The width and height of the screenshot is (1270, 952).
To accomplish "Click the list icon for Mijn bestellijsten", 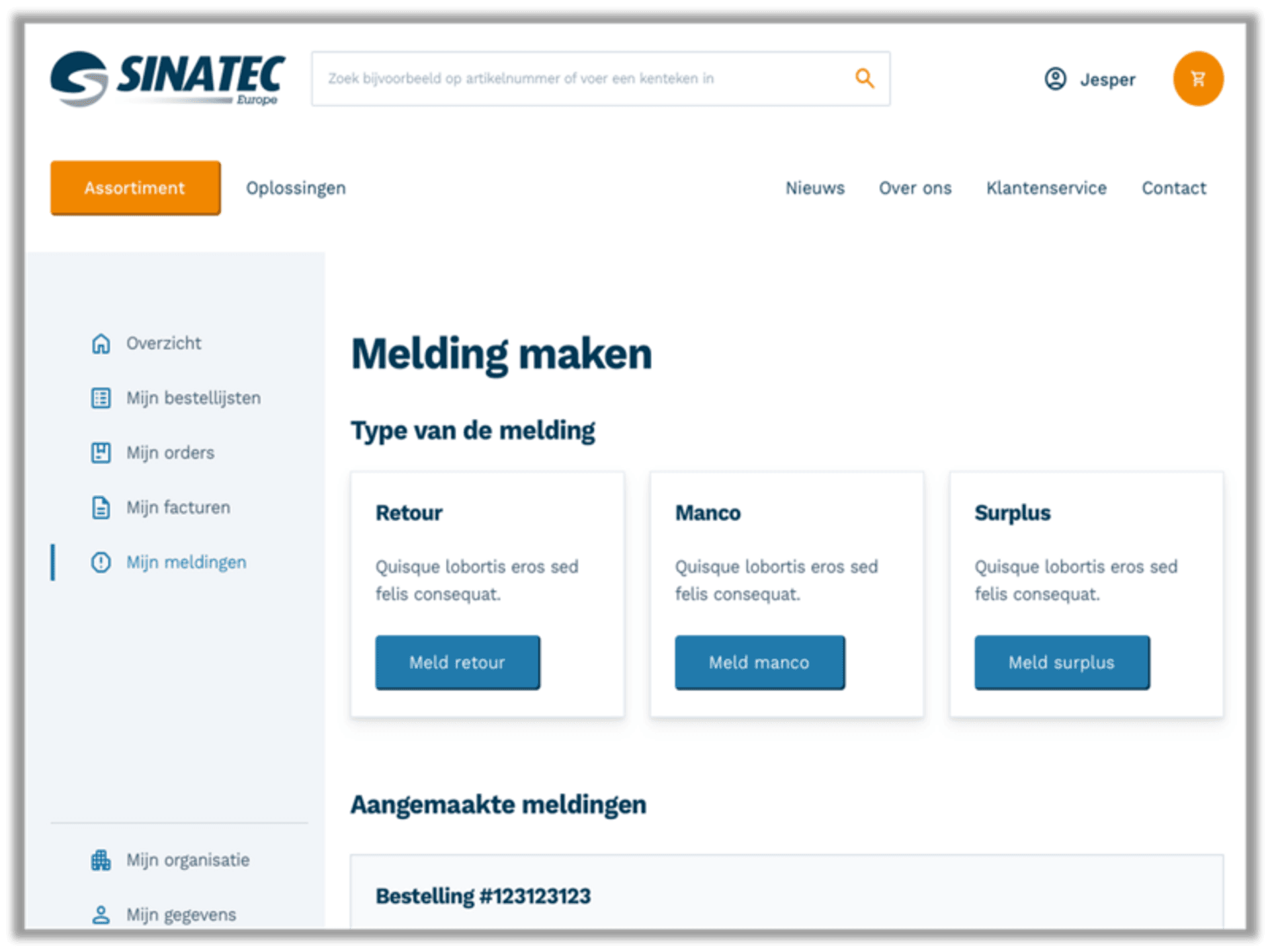I will pyautogui.click(x=101, y=398).
